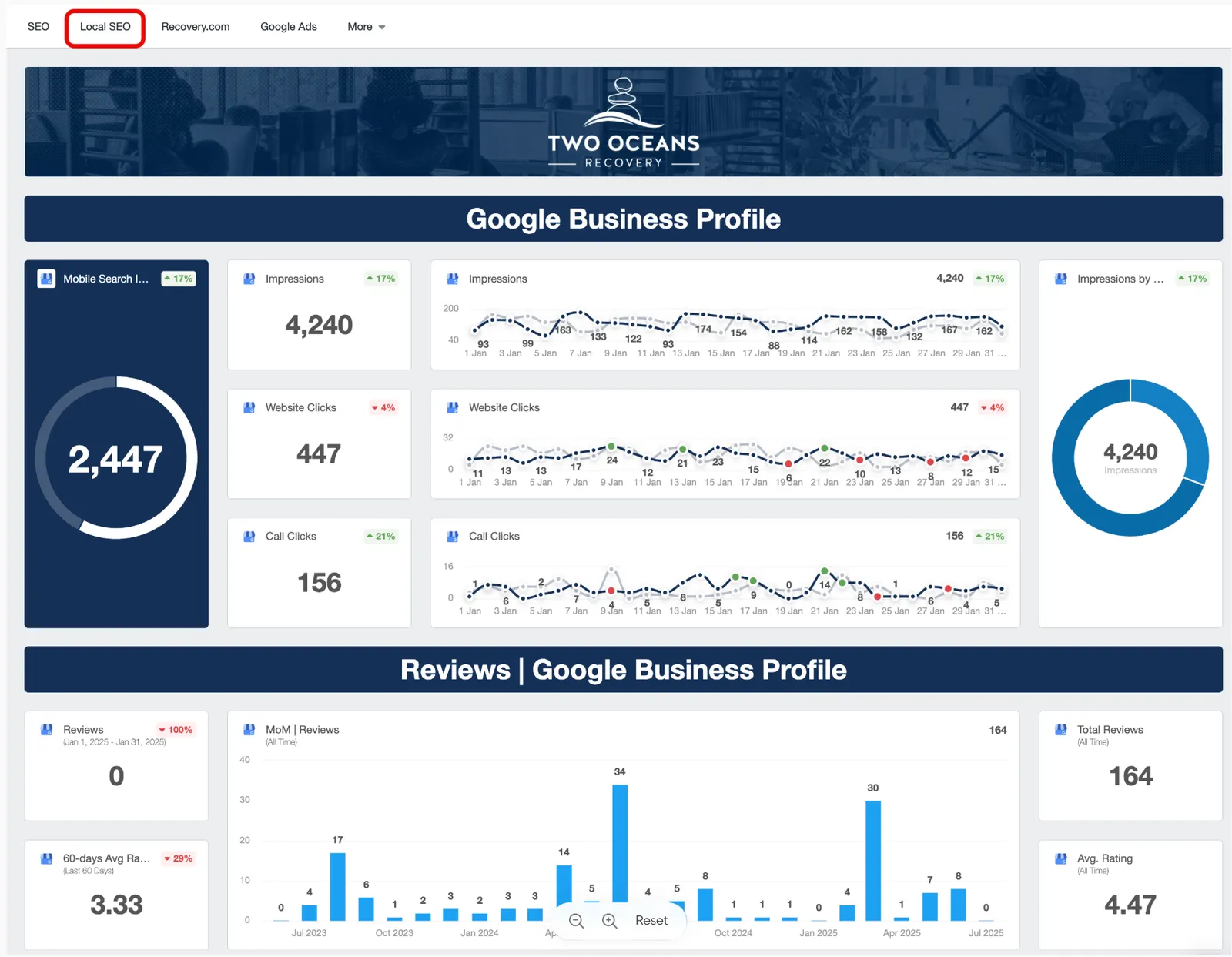
Task: Click the Mobile Search card title
Action: pos(105,279)
